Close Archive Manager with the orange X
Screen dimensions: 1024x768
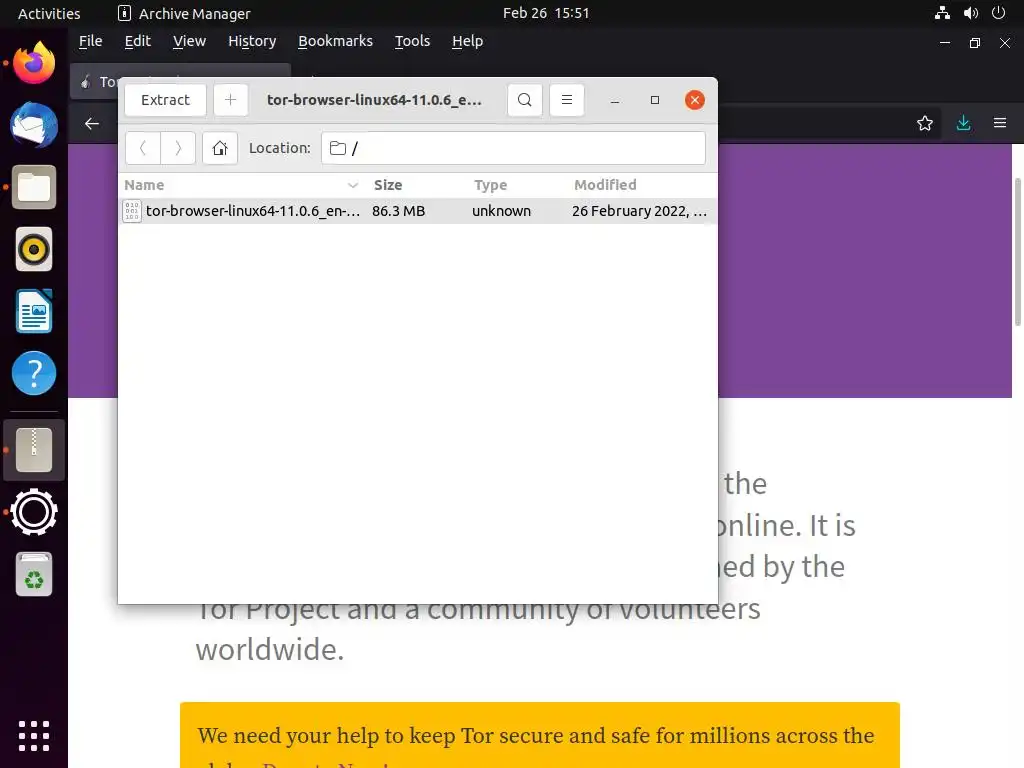pyautogui.click(x=695, y=100)
